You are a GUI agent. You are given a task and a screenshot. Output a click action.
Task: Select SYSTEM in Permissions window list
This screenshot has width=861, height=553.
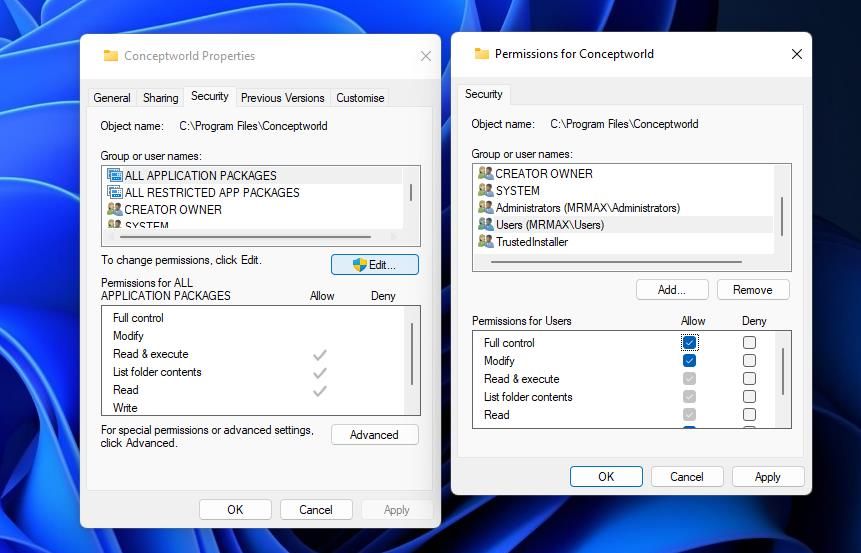pyautogui.click(x=624, y=190)
